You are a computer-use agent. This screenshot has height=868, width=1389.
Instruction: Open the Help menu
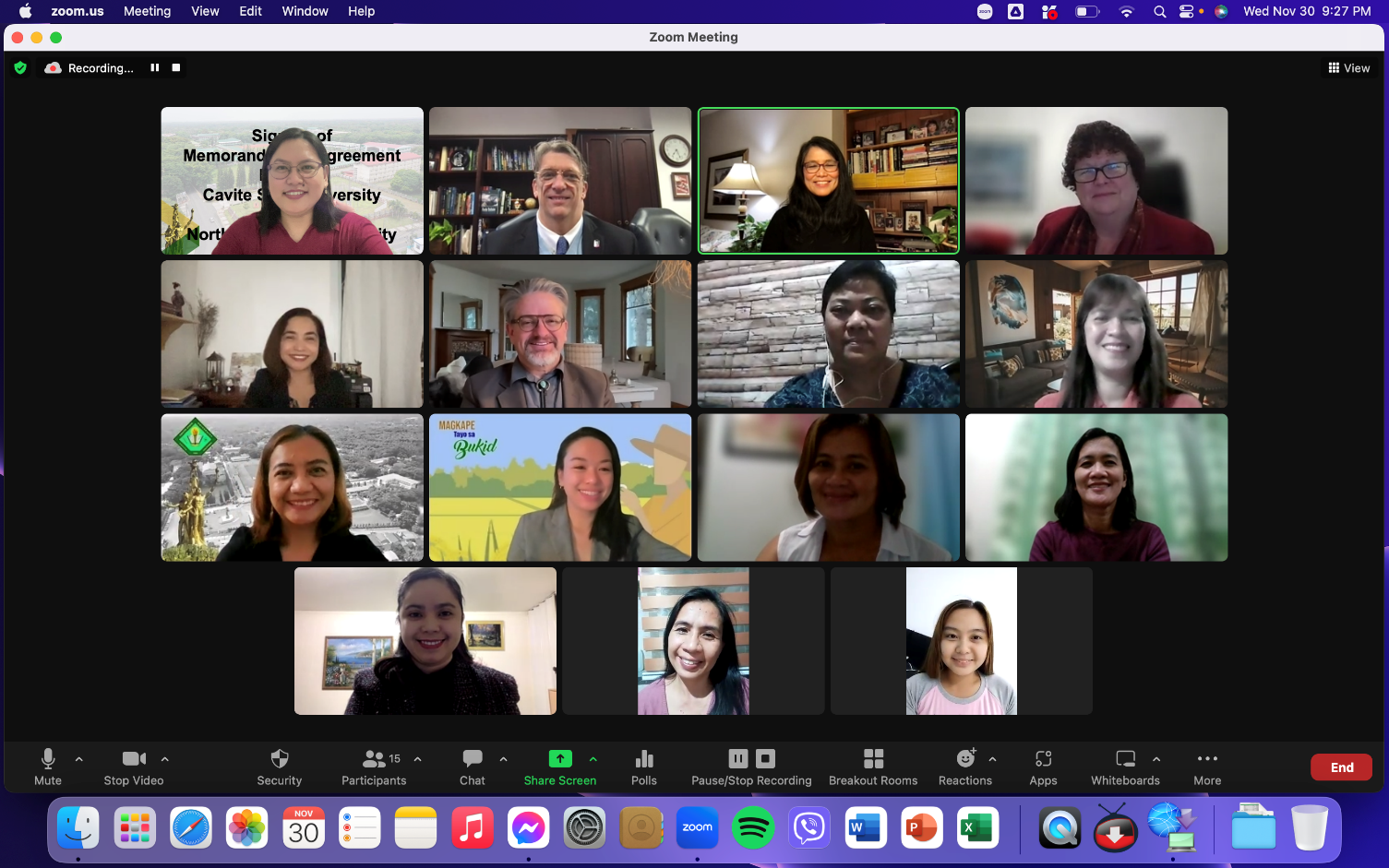tap(362, 11)
